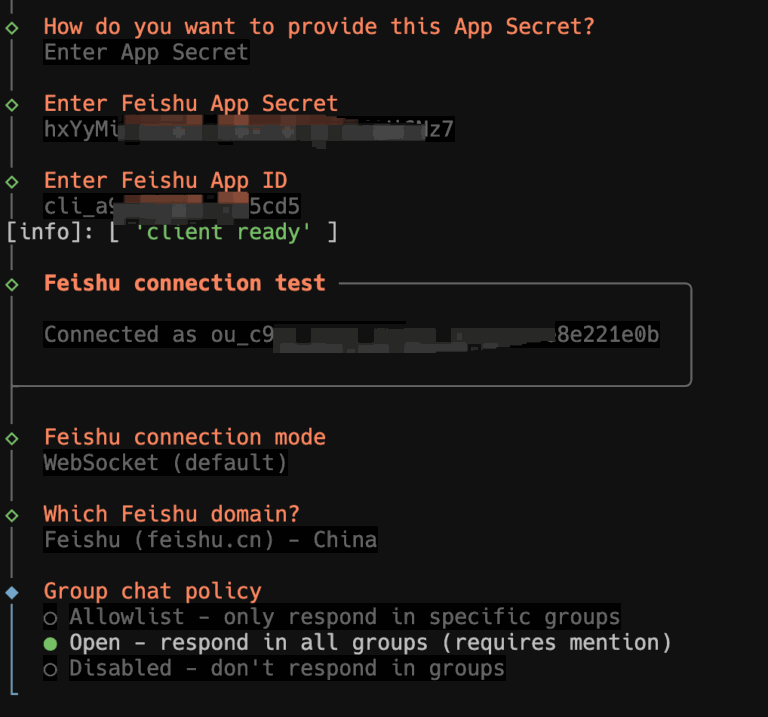
Task: Click the Group chat policy heading
Action: (152, 591)
